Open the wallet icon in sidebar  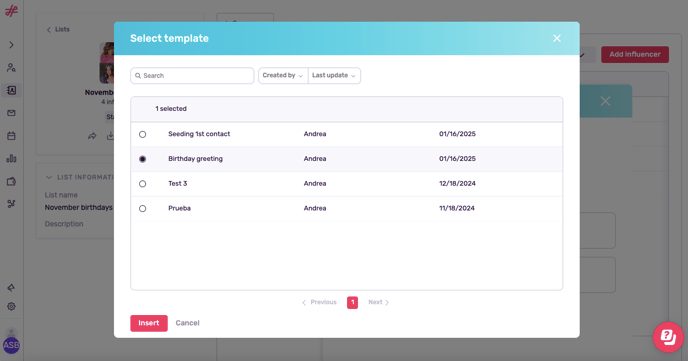click(11, 181)
